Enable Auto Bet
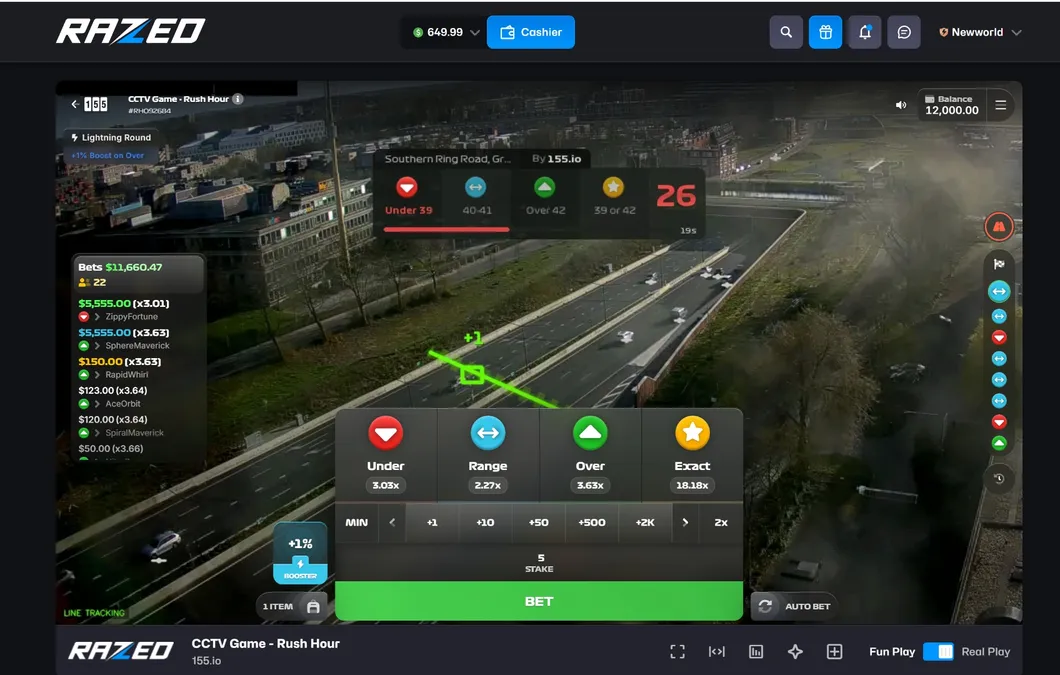The height and width of the screenshot is (675, 1060). (794, 605)
